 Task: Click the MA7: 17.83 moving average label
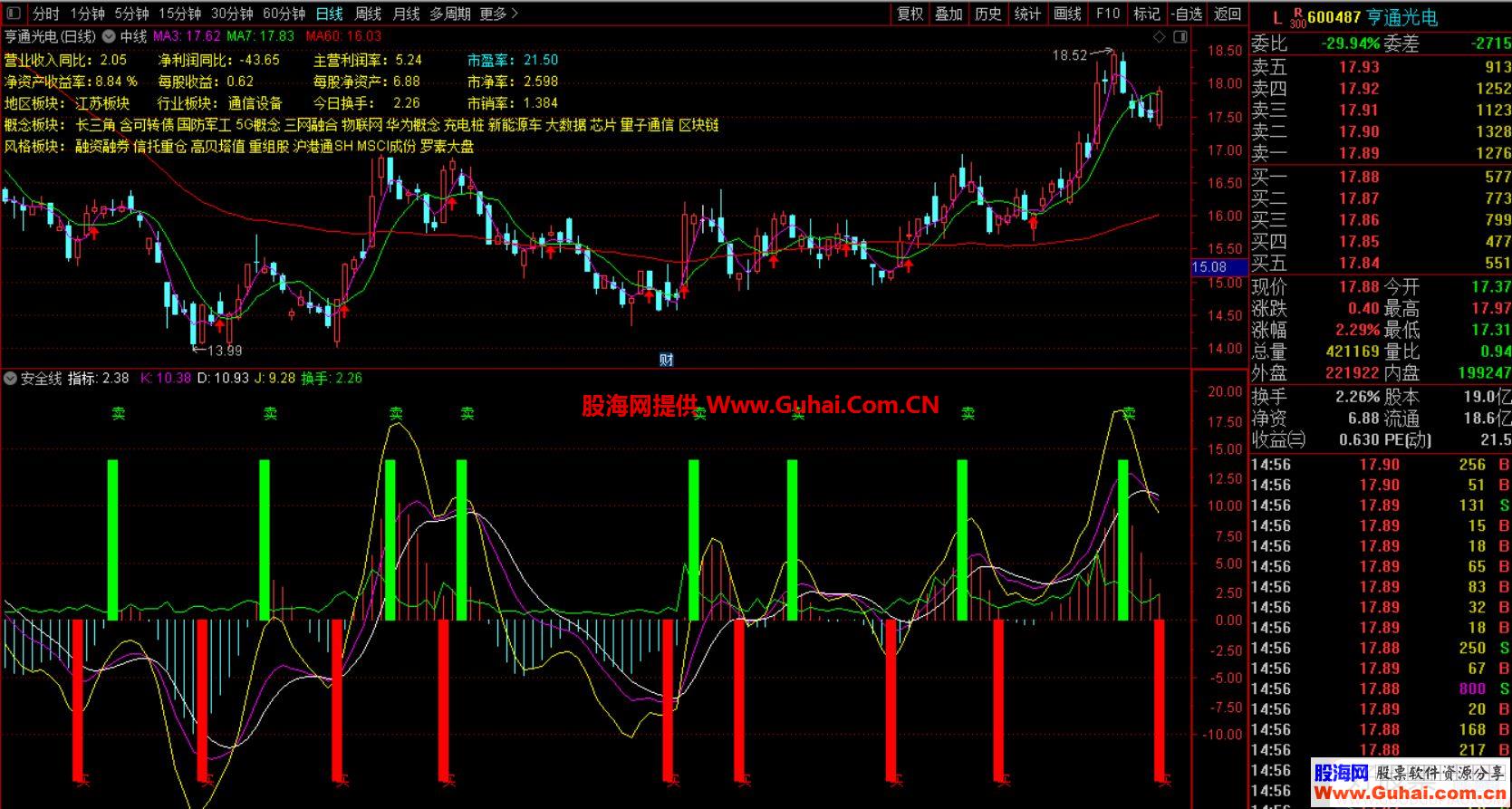pos(261,37)
